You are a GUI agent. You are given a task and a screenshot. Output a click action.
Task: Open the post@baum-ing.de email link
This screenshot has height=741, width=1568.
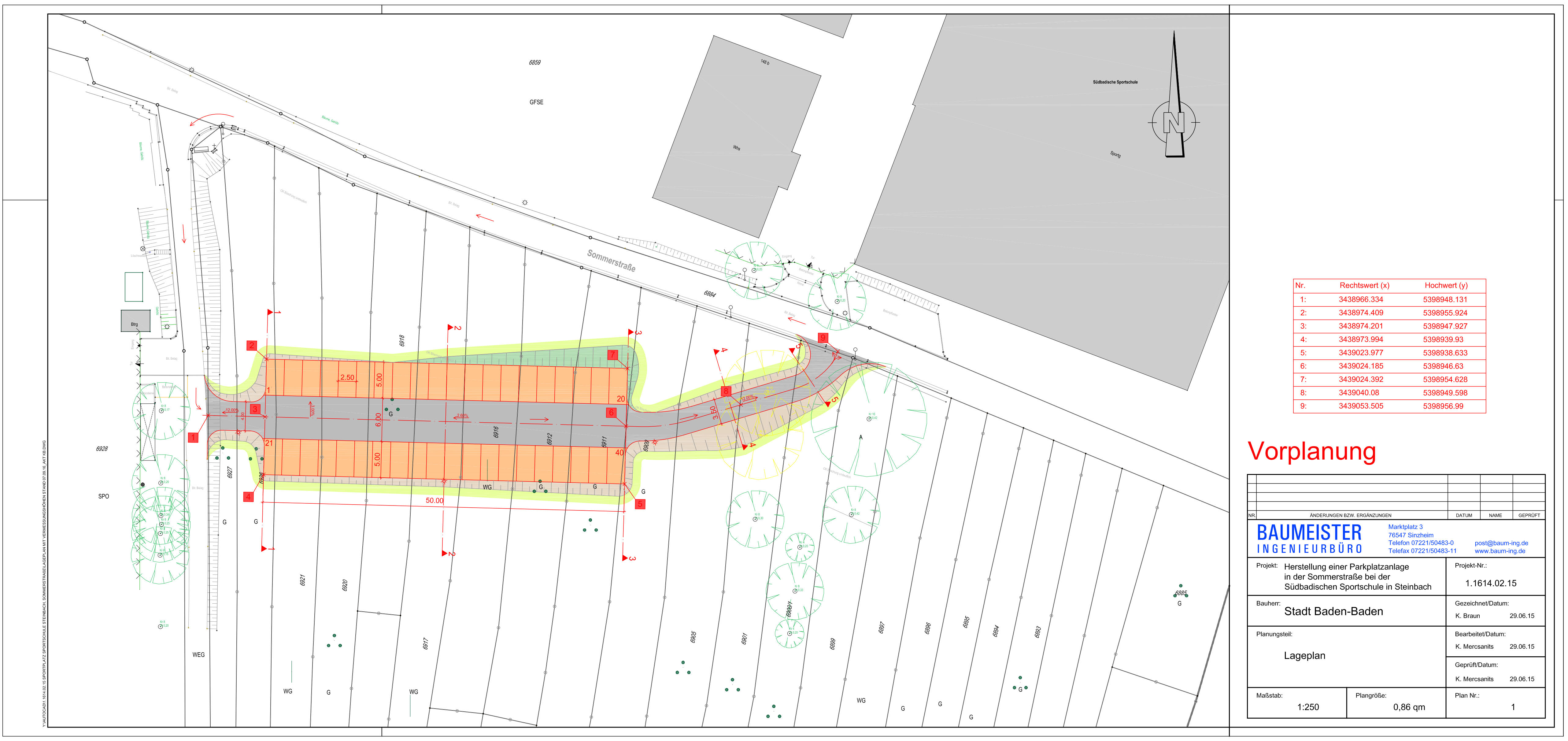click(1501, 543)
